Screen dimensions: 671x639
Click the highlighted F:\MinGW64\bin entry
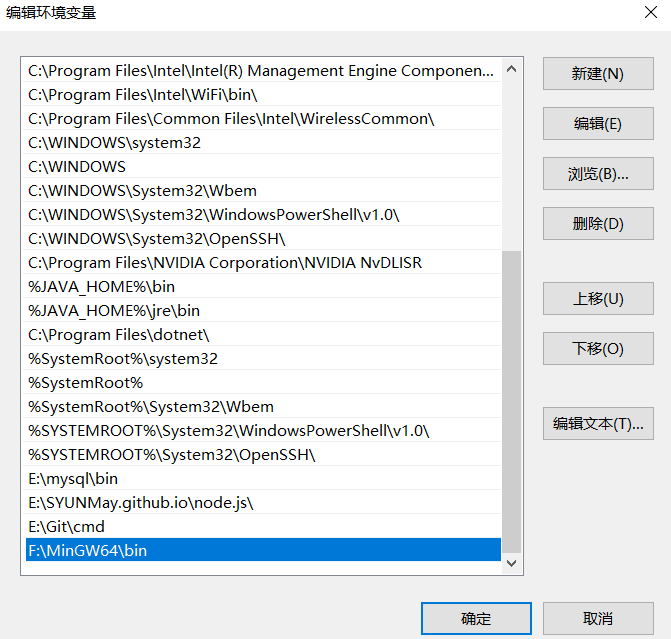click(x=263, y=550)
